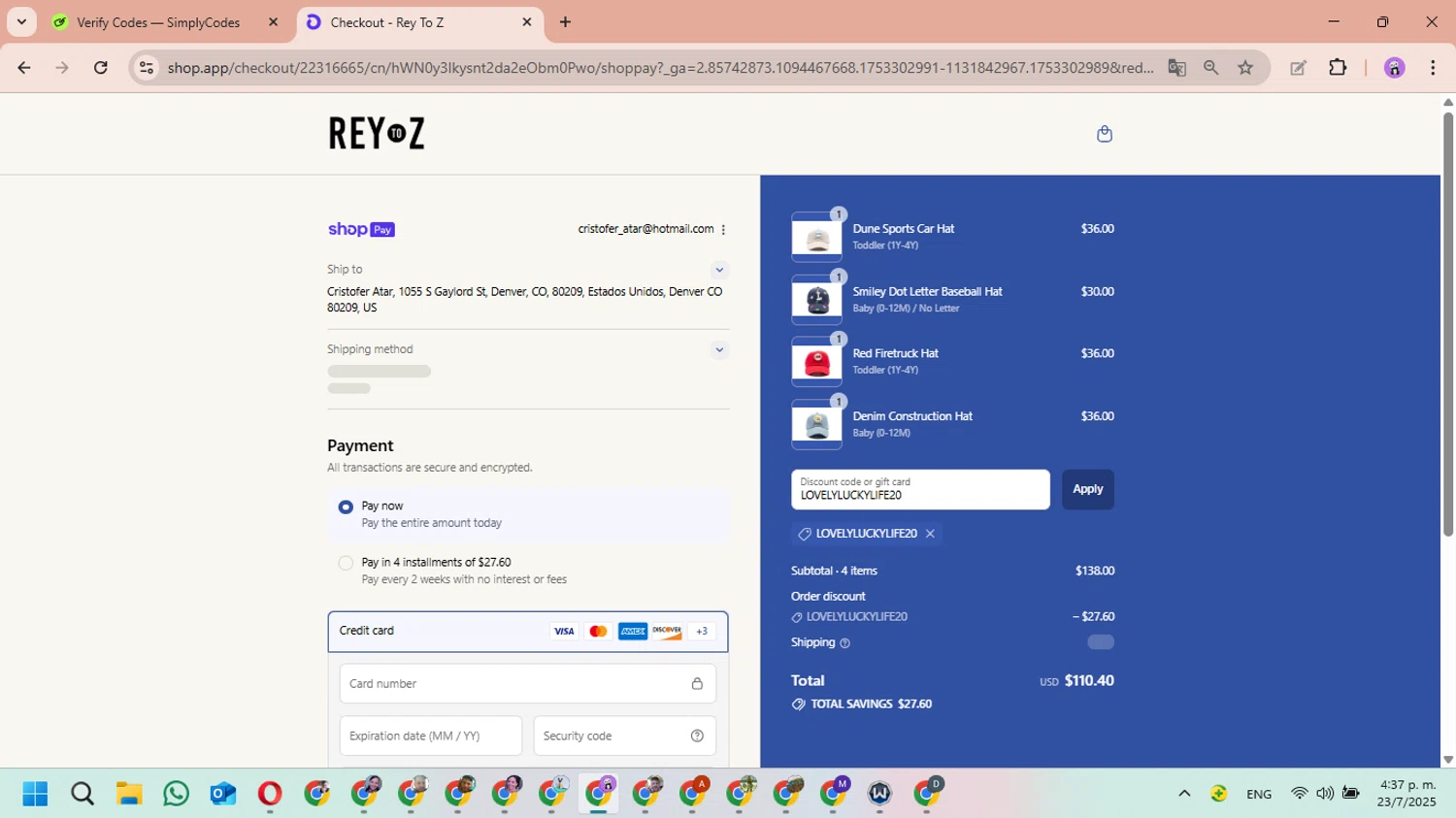
Task: Open the Windows Start menu
Action: pos(35,794)
